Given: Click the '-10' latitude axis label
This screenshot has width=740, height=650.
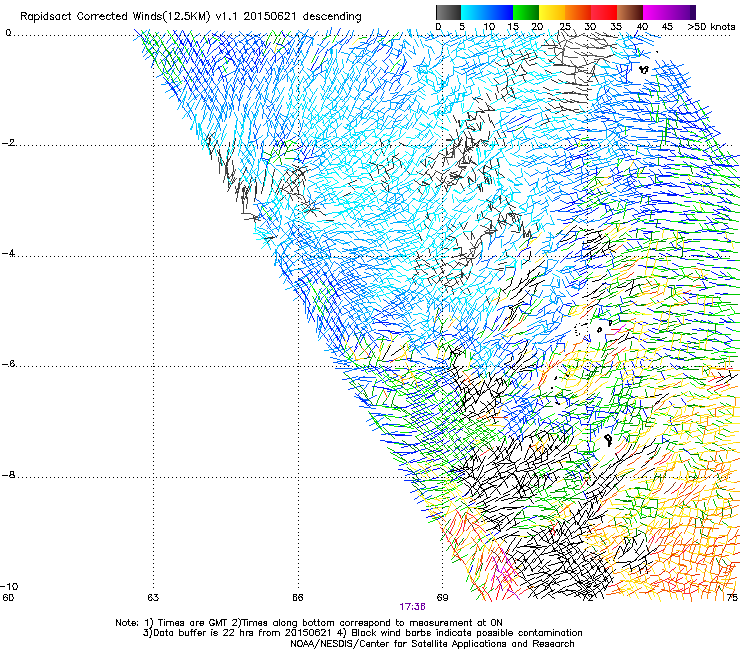Looking at the screenshot, I should [10, 586].
